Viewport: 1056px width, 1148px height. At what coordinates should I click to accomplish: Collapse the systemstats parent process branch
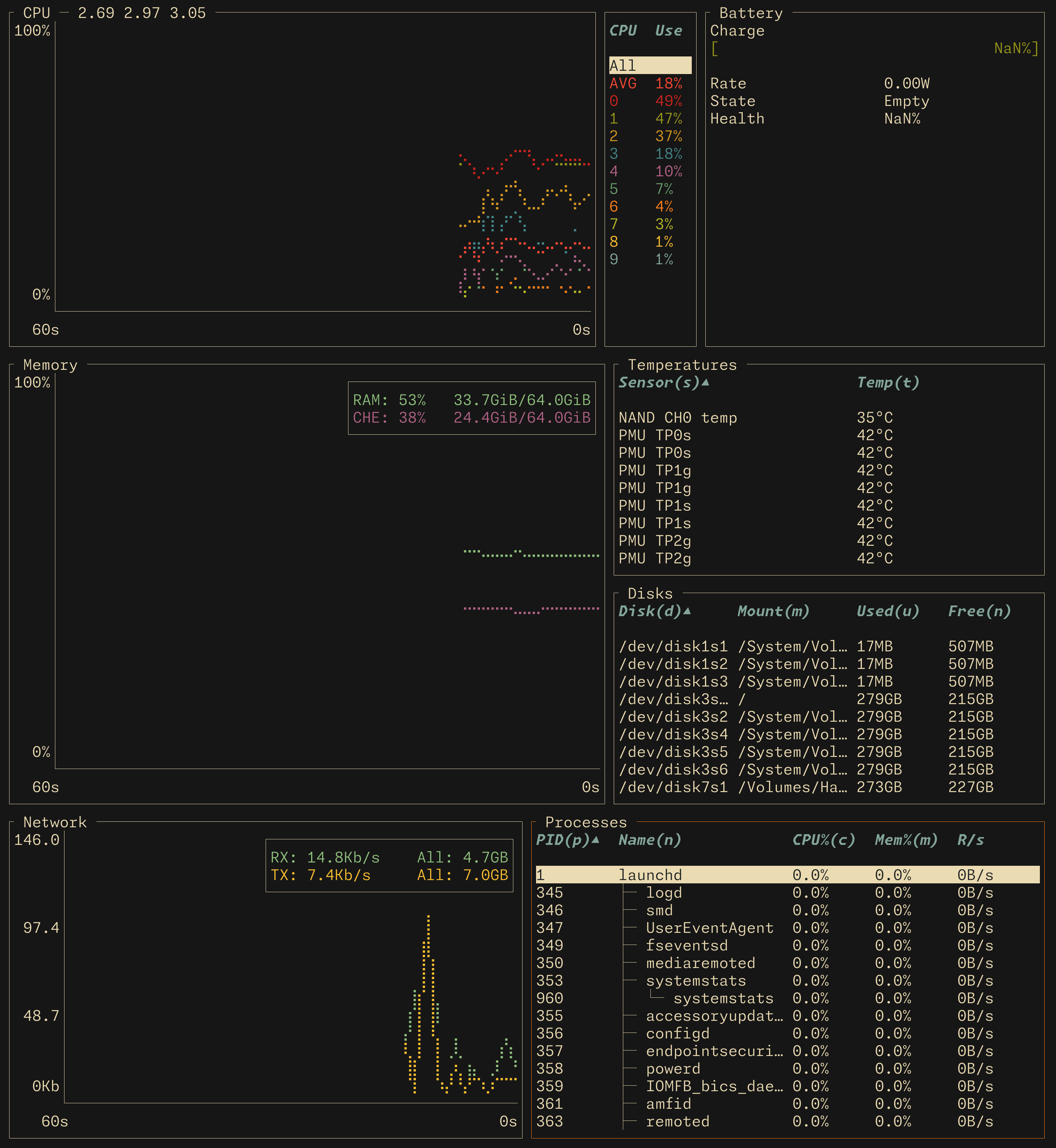click(695, 980)
